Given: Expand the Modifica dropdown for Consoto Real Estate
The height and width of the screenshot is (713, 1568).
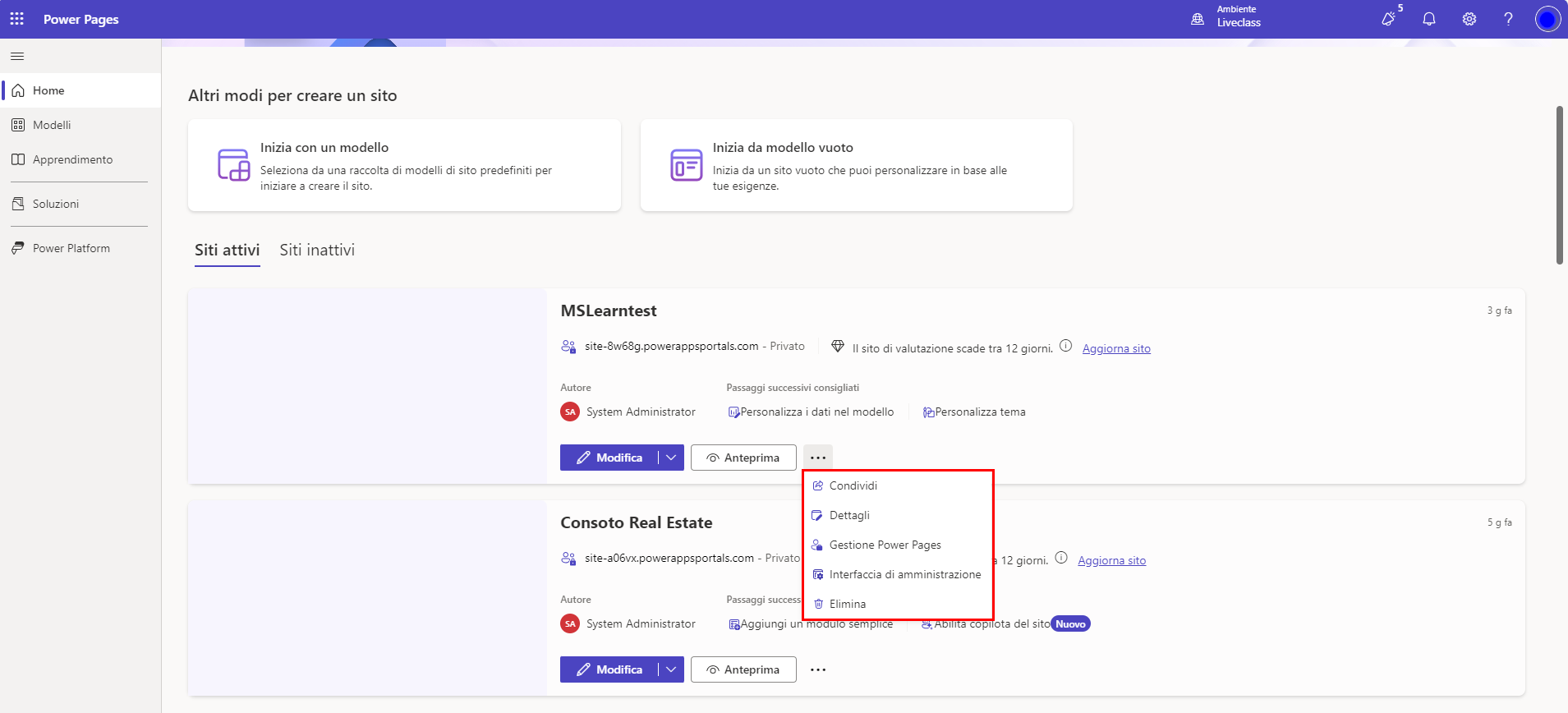Looking at the screenshot, I should click(671, 669).
